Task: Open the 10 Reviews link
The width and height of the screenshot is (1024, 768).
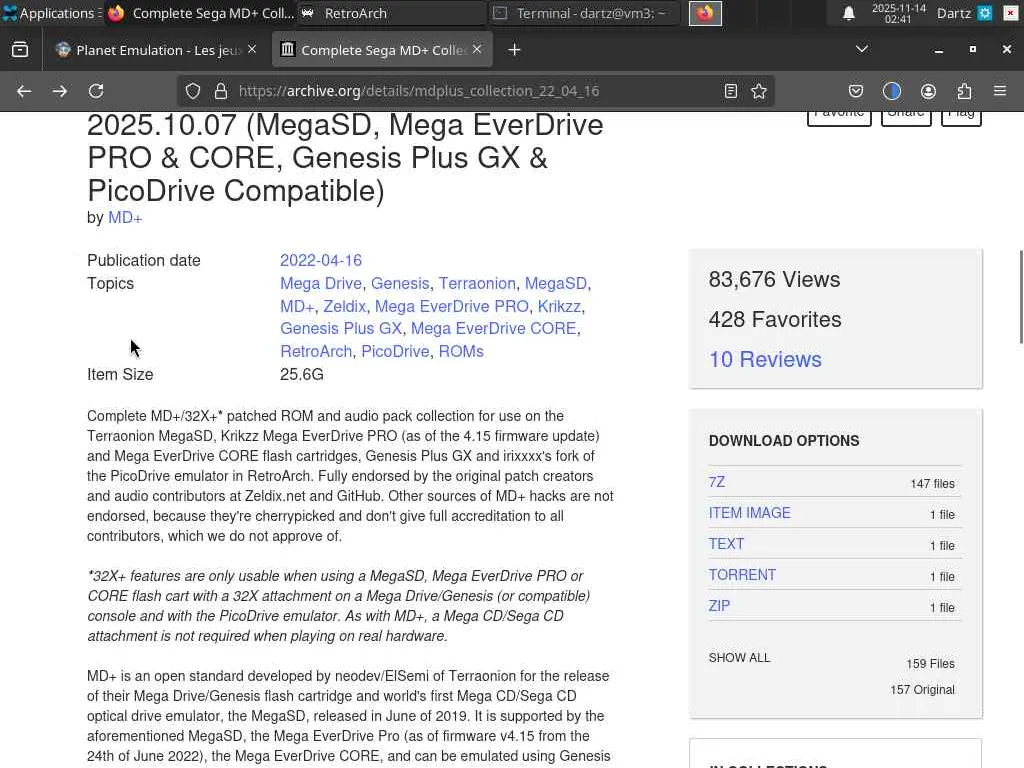Action: point(765,360)
